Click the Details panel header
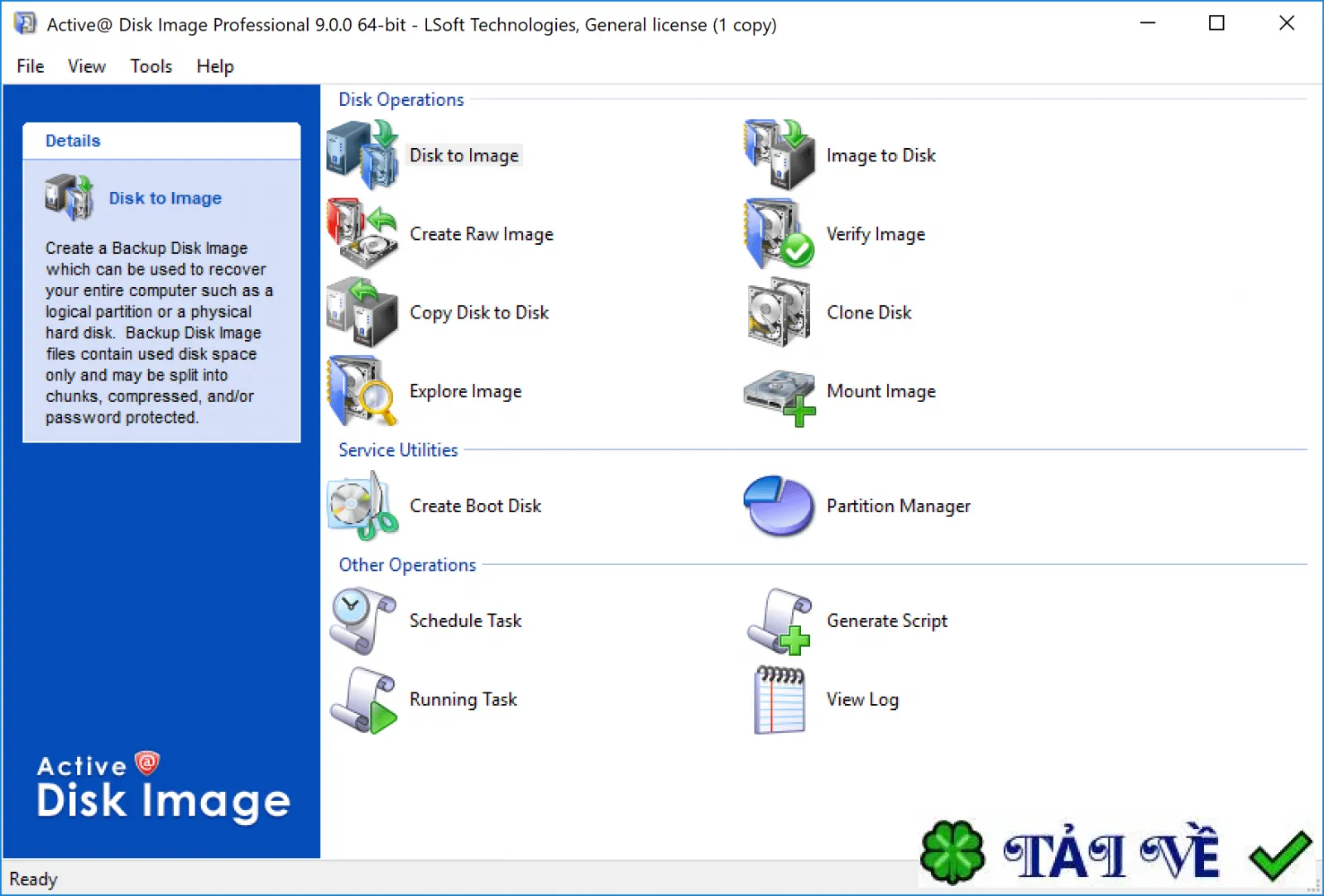1324x896 pixels. pyautogui.click(x=161, y=141)
